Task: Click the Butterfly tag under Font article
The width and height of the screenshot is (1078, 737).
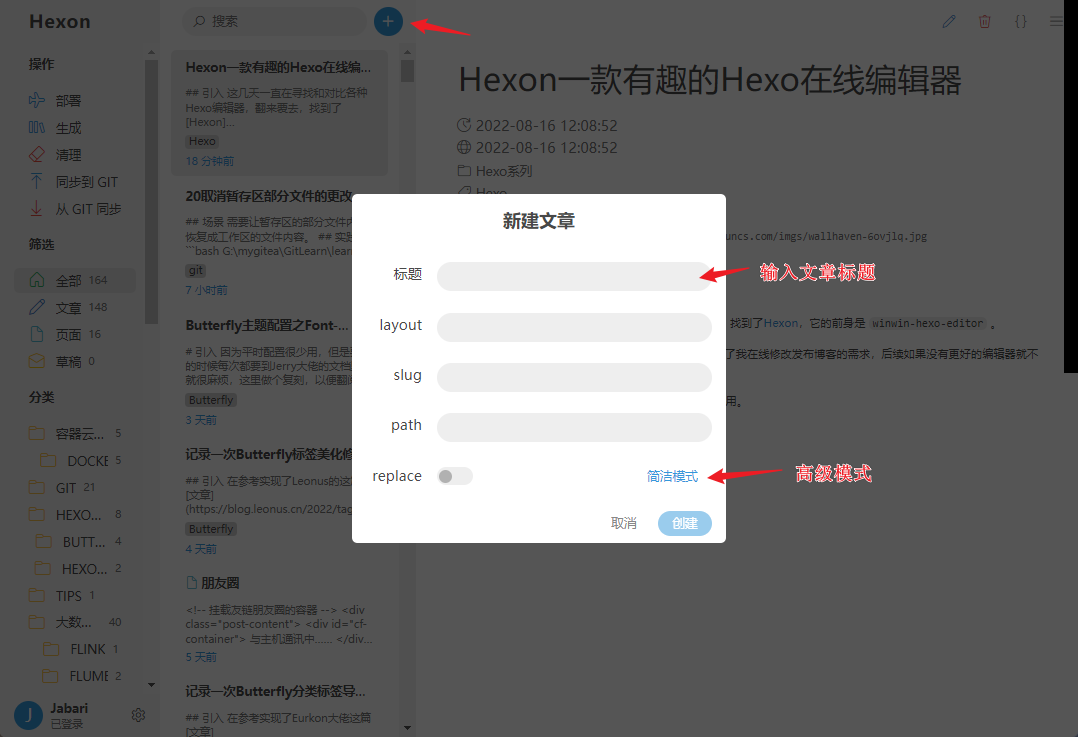Action: [x=211, y=400]
